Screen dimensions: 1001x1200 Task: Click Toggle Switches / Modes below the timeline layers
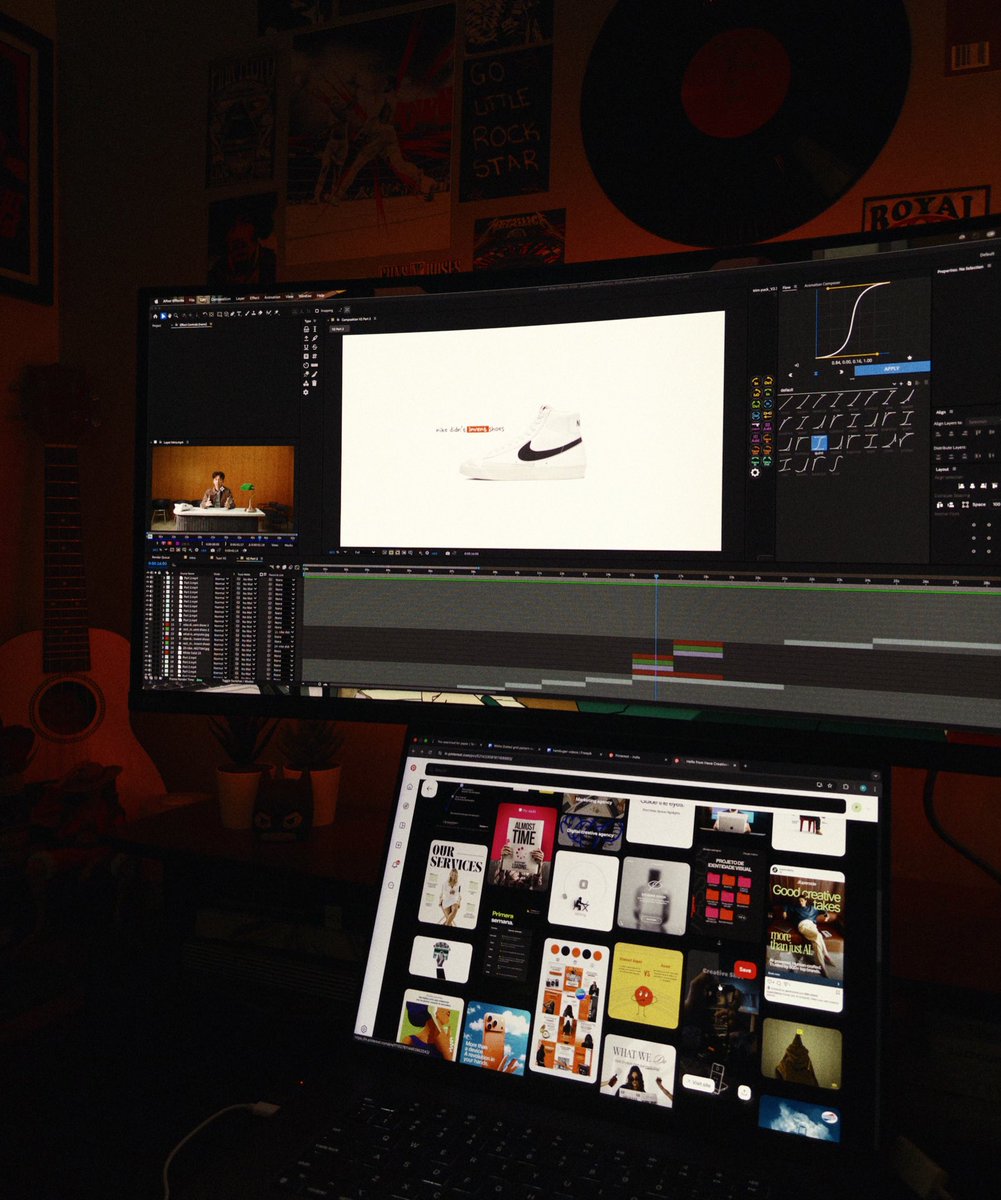[x=238, y=681]
